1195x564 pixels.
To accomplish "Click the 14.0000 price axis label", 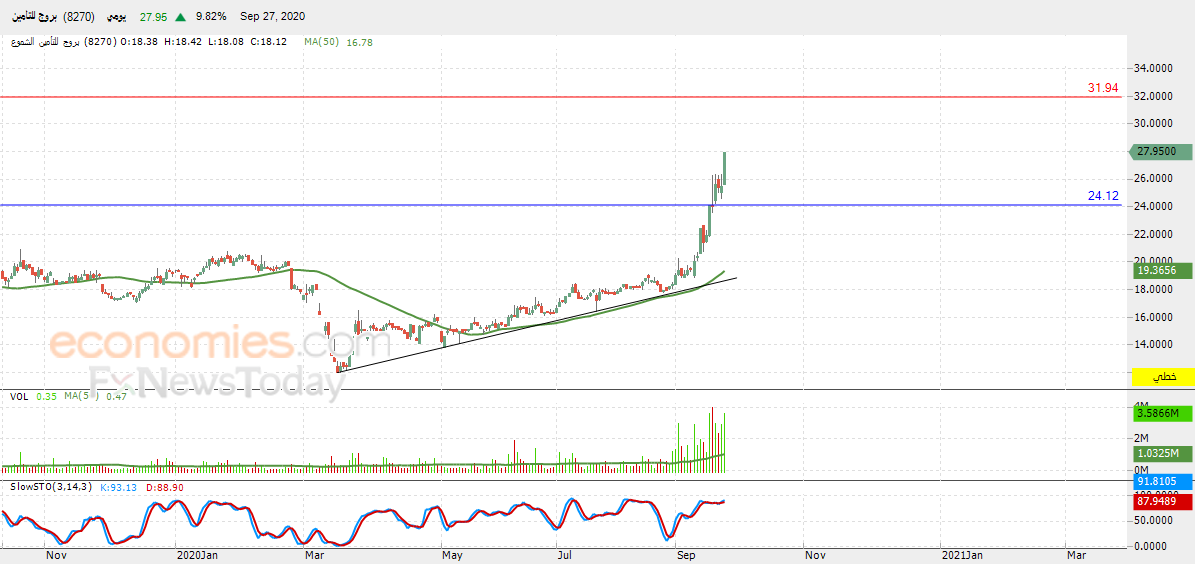I will 1155,344.
